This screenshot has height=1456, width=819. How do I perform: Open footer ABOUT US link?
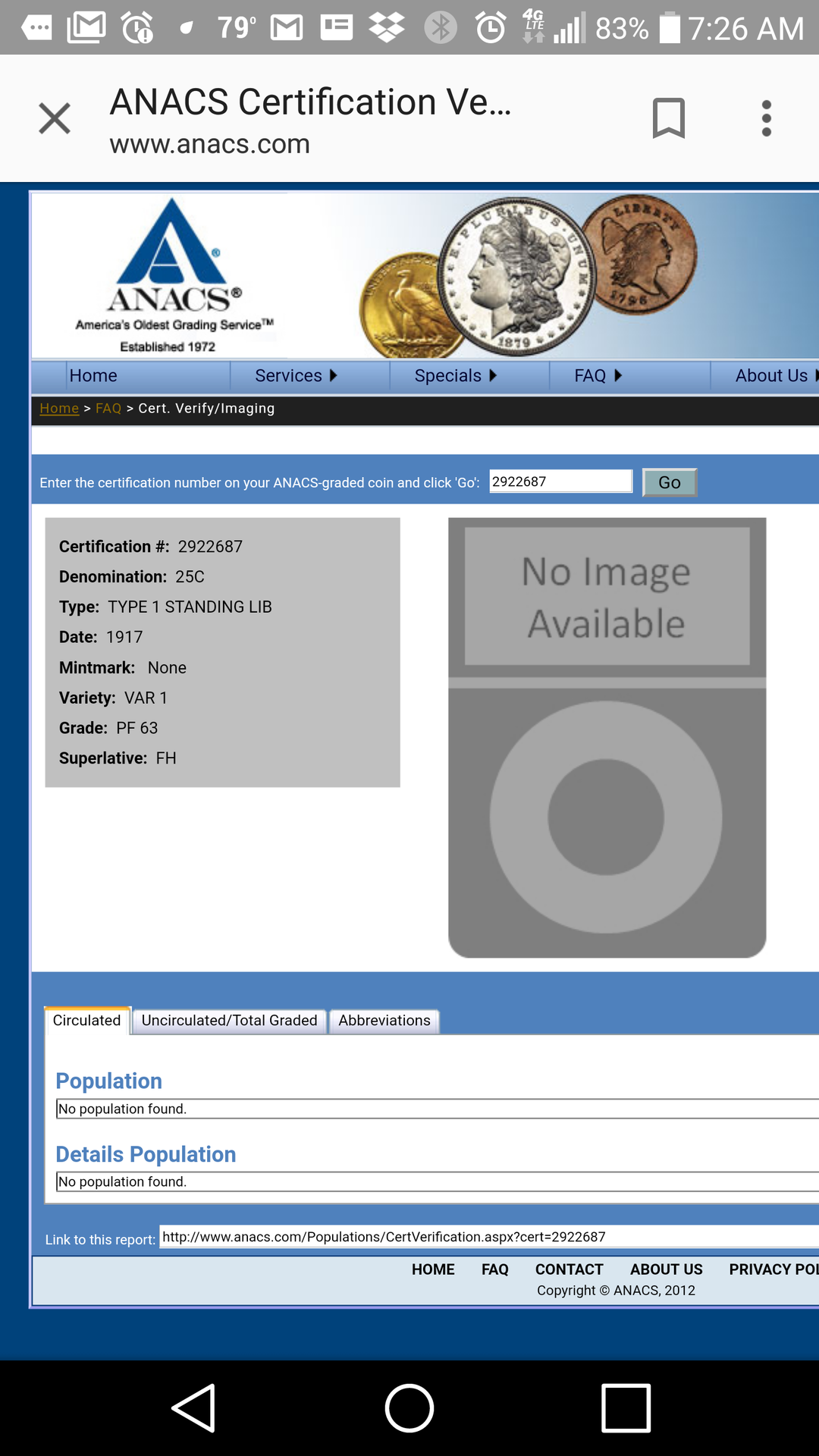pyautogui.click(x=667, y=1269)
